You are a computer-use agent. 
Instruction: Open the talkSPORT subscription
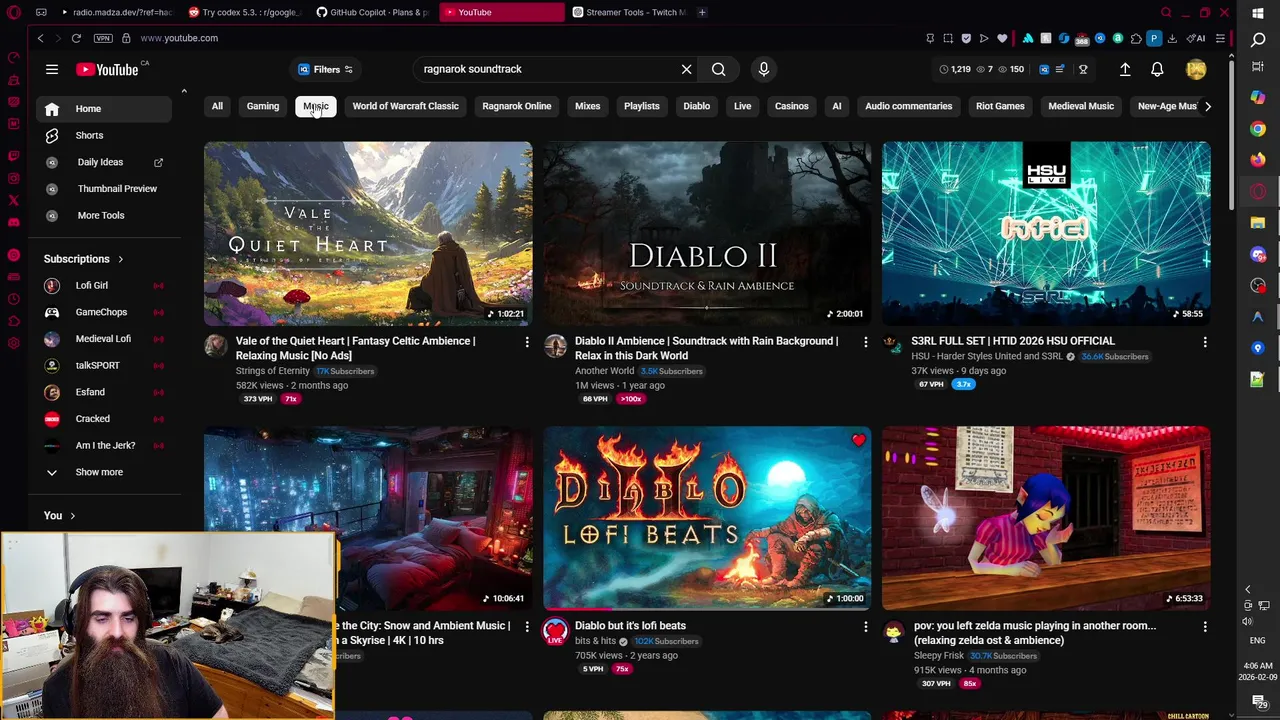[104, 365]
